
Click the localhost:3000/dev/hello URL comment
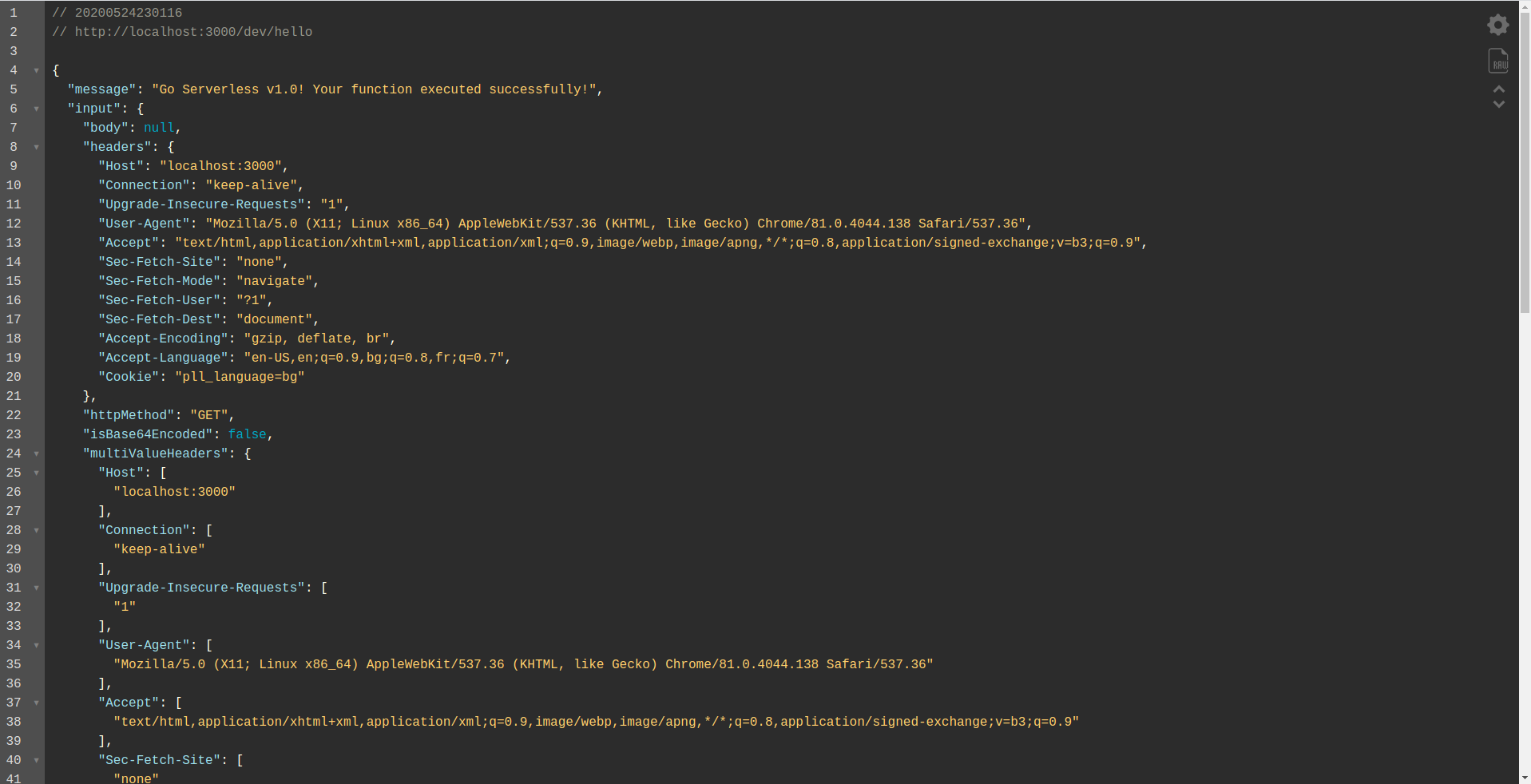[x=193, y=32]
